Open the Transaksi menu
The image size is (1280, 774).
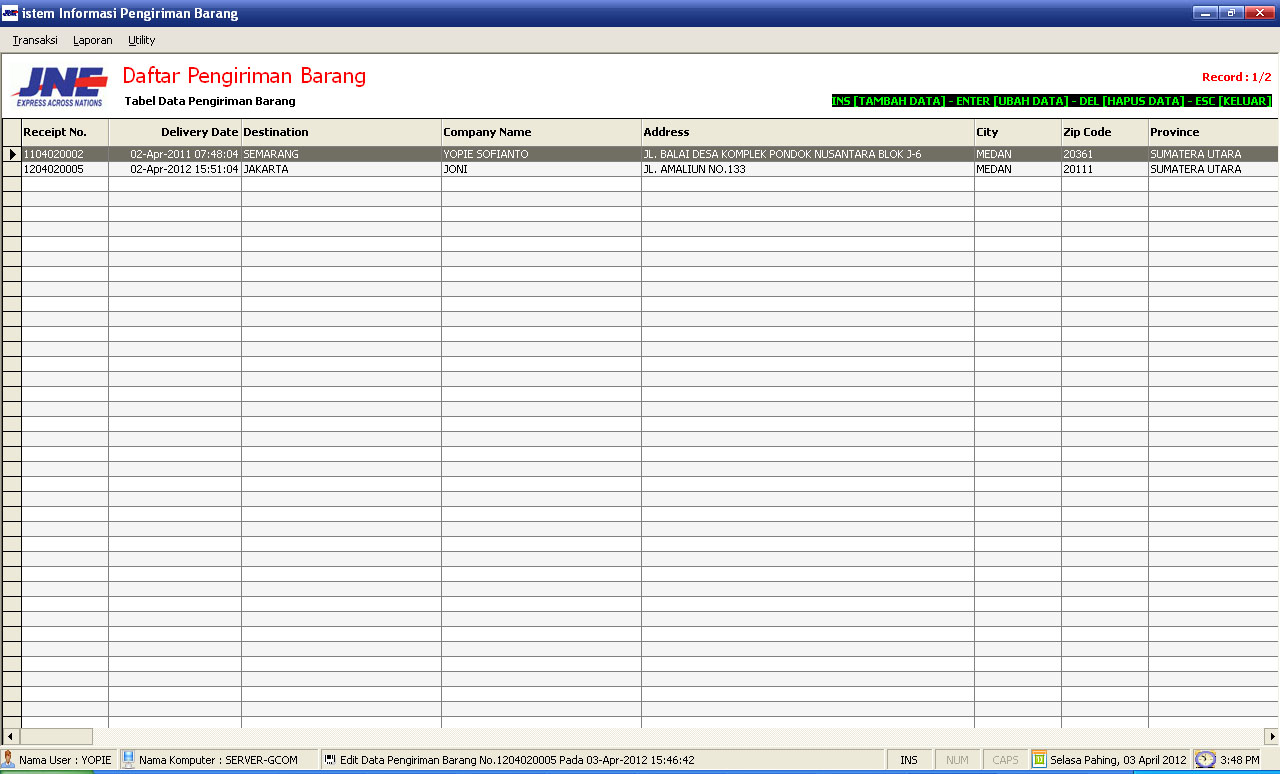[35, 40]
